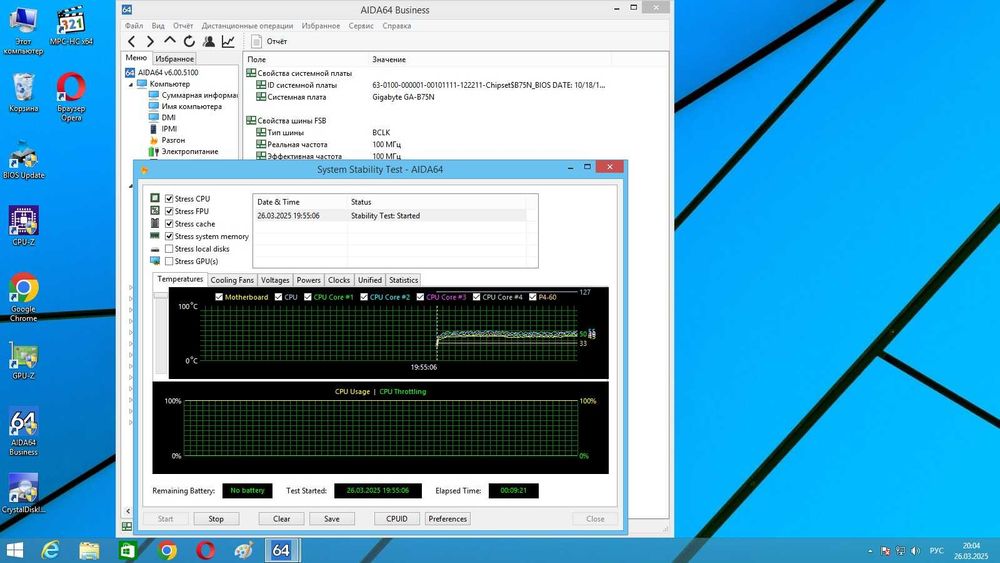Switch to Cooling Fans tab
The height and width of the screenshot is (563, 1000).
232,280
